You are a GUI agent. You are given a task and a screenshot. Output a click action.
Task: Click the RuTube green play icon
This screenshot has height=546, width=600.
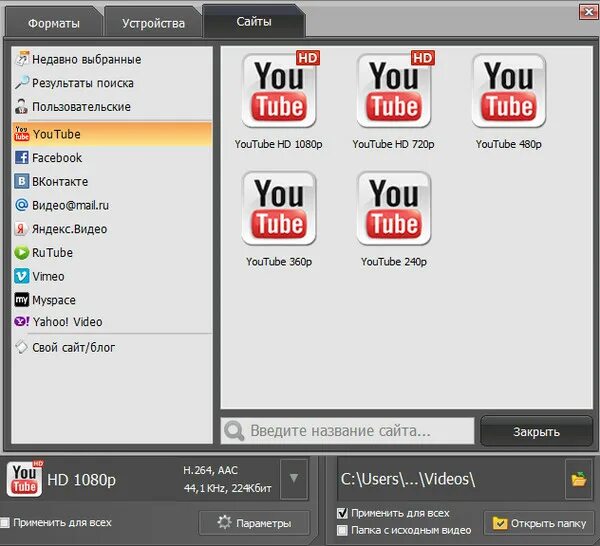tap(22, 253)
